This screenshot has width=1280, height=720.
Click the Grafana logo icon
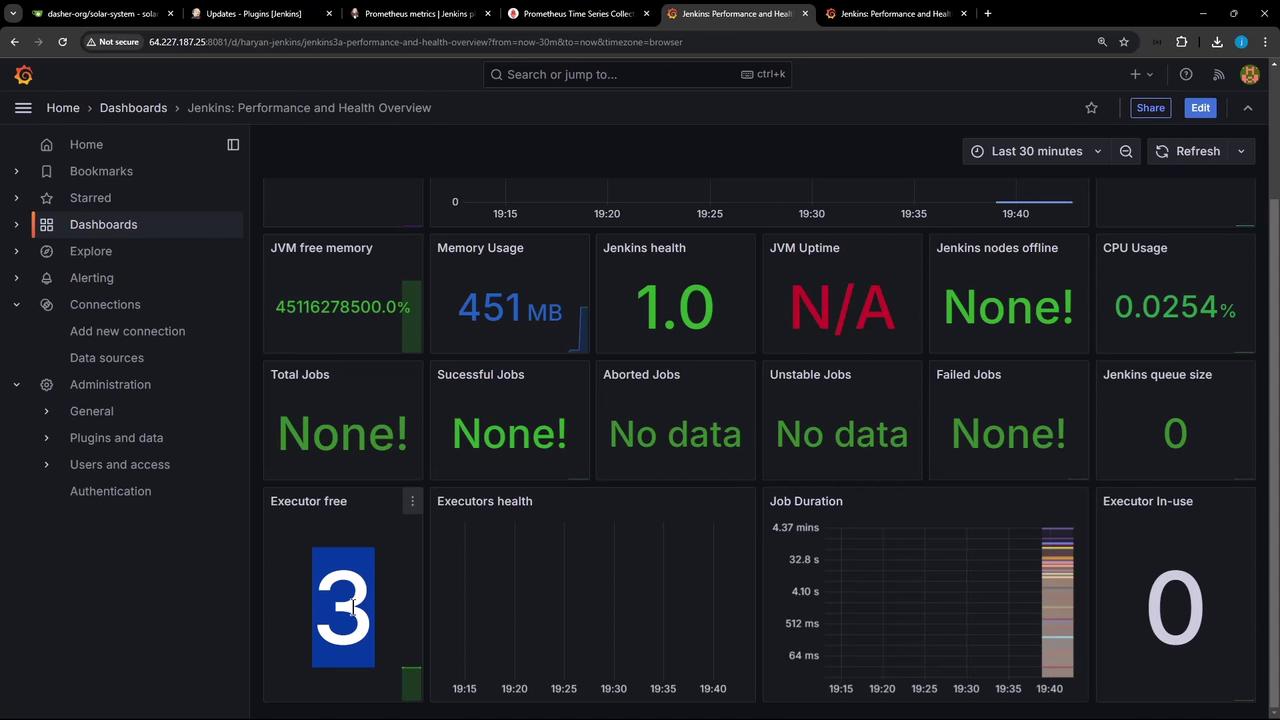[x=24, y=75]
